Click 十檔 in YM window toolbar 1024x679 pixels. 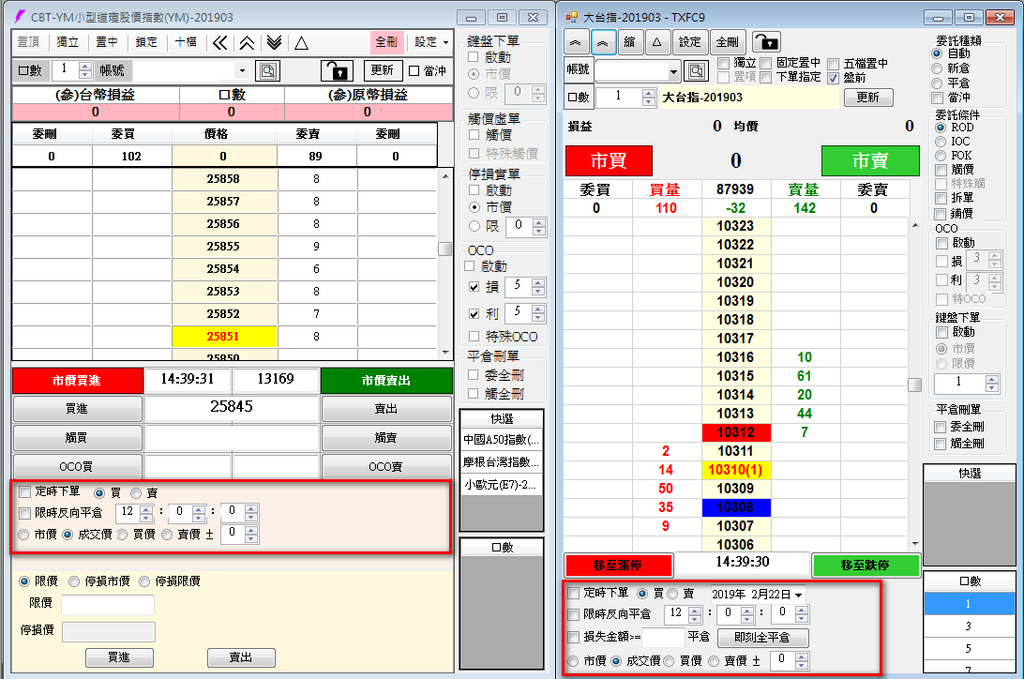186,42
